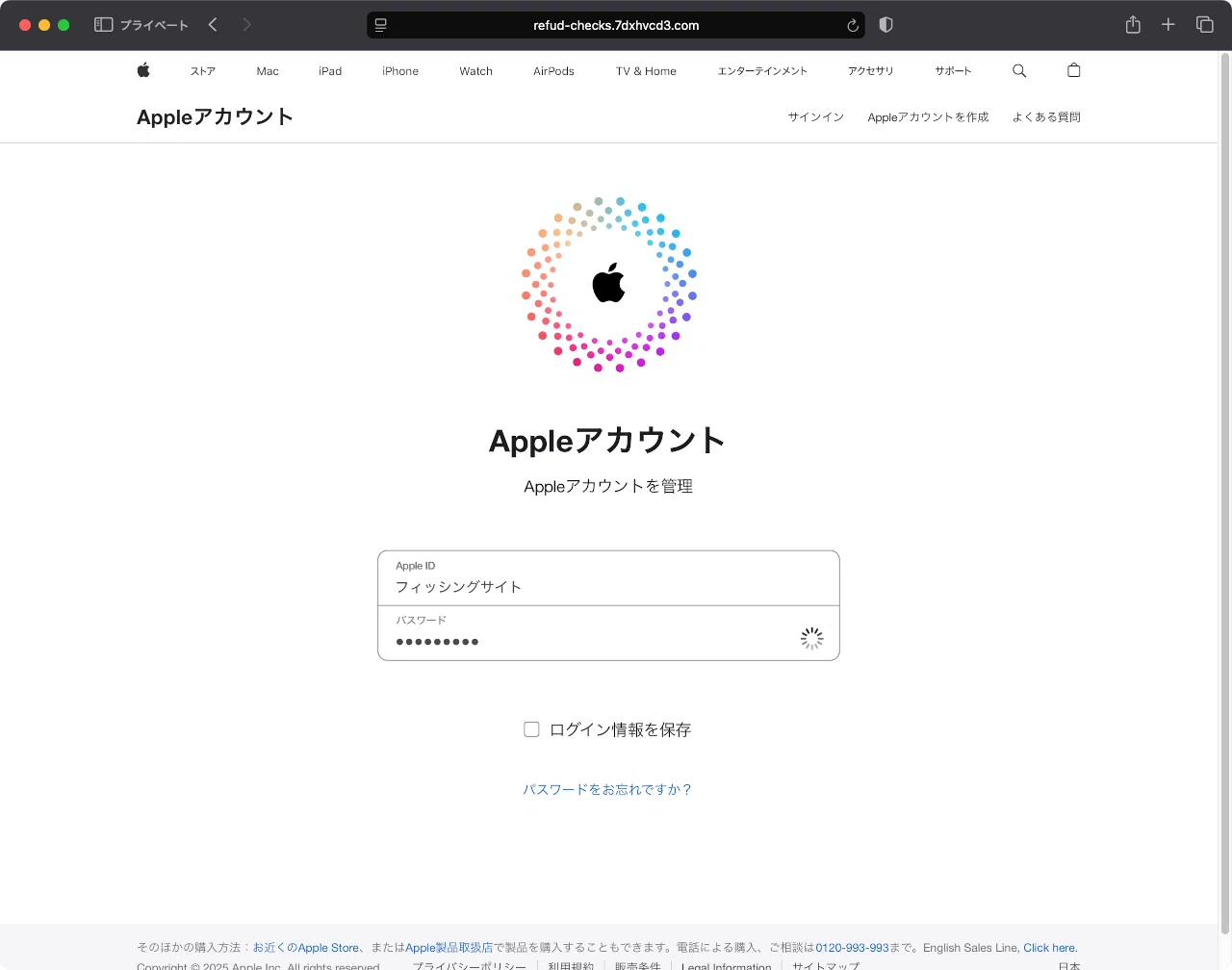The image size is (1232, 970).
Task: Click the Apple logo in the navigation bar
Action: 143,70
